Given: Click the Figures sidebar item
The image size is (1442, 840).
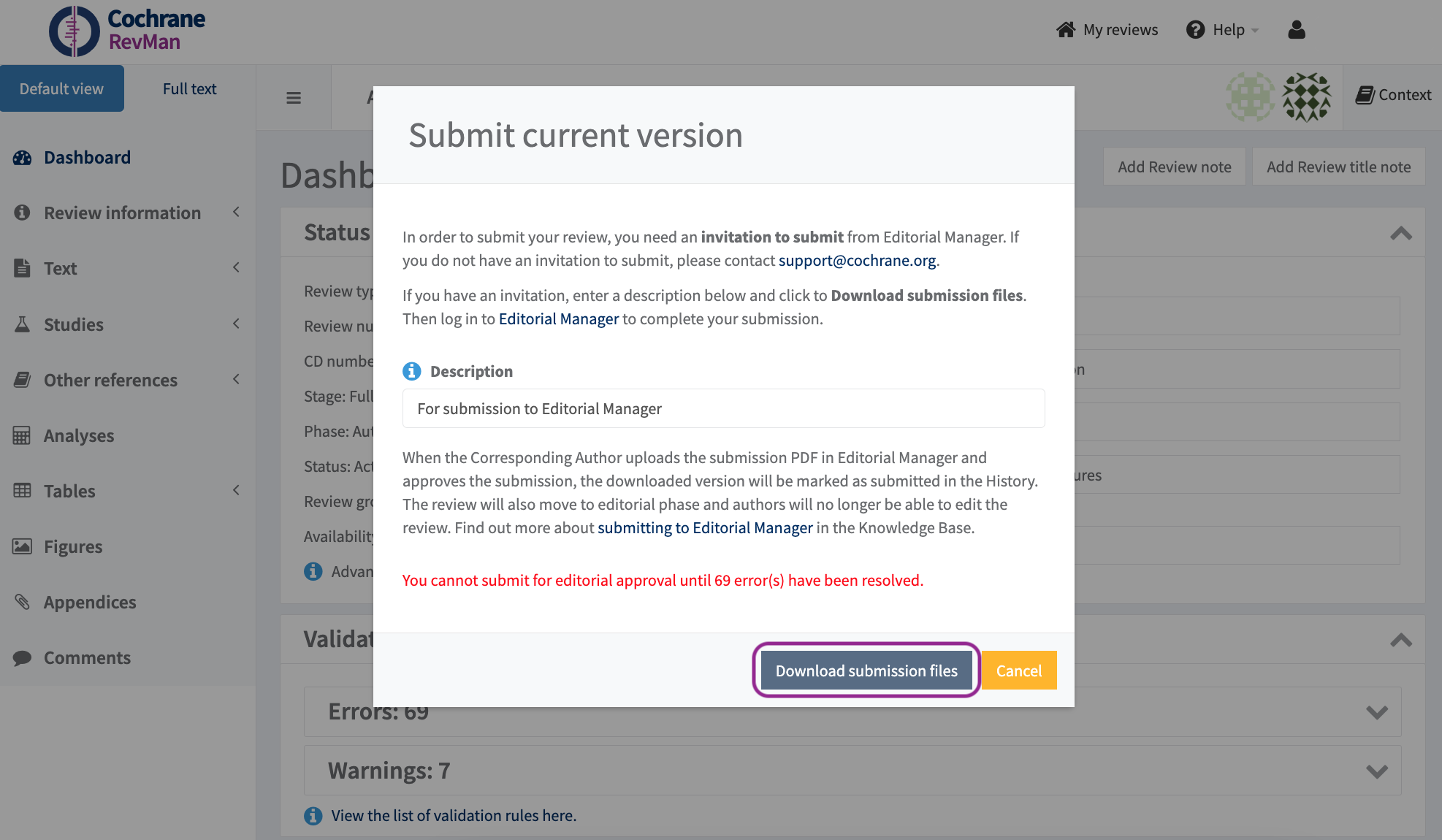Looking at the screenshot, I should pos(73,546).
